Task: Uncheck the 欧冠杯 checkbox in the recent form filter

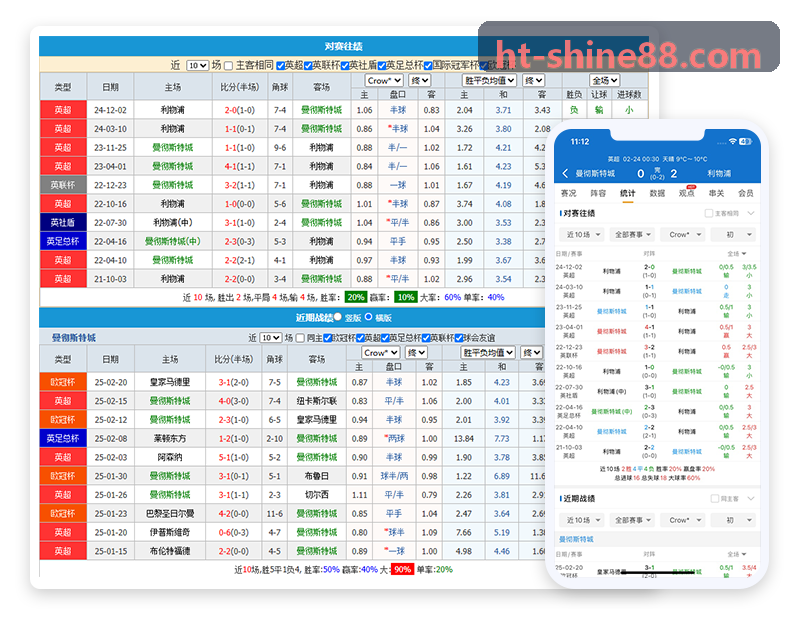Action: click(328, 338)
